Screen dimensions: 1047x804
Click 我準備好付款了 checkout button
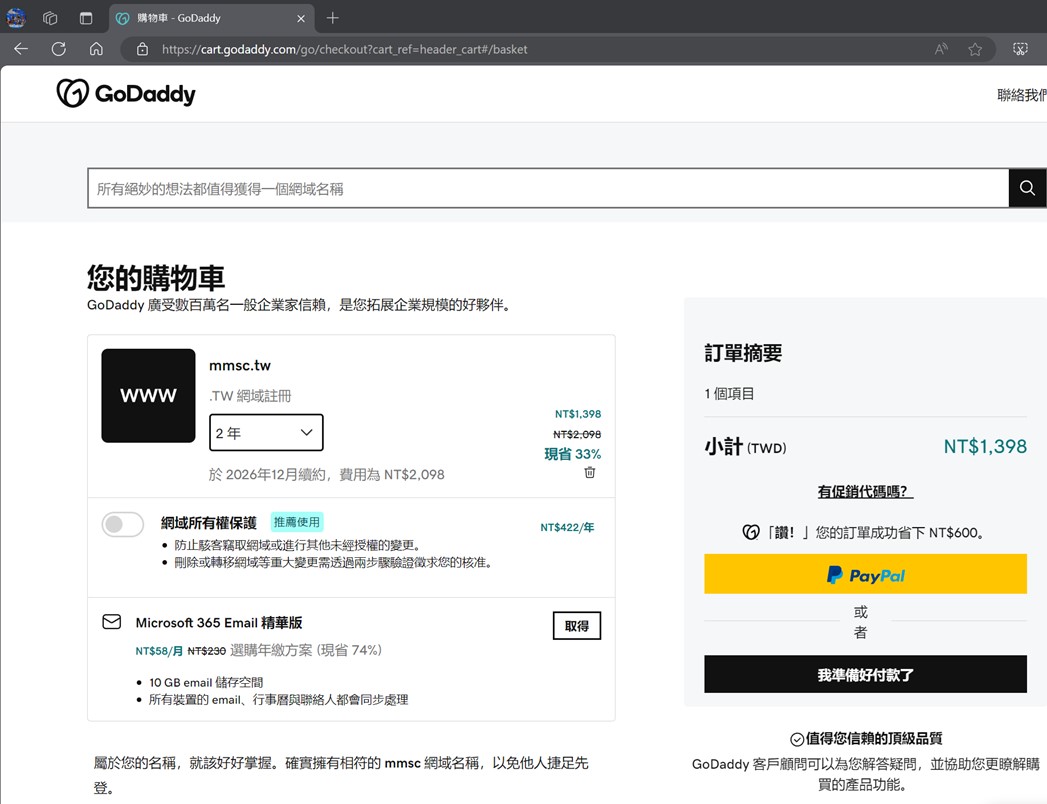(865, 674)
